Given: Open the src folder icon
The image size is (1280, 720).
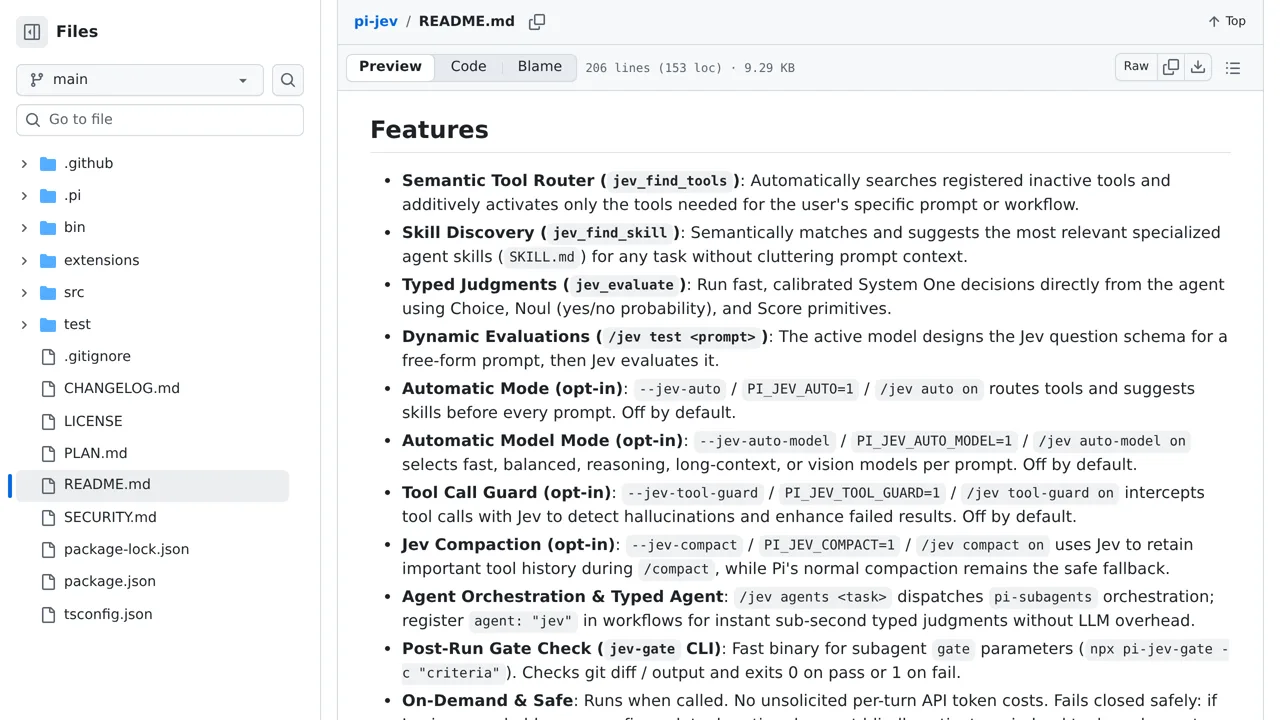Looking at the screenshot, I should [x=48, y=292].
